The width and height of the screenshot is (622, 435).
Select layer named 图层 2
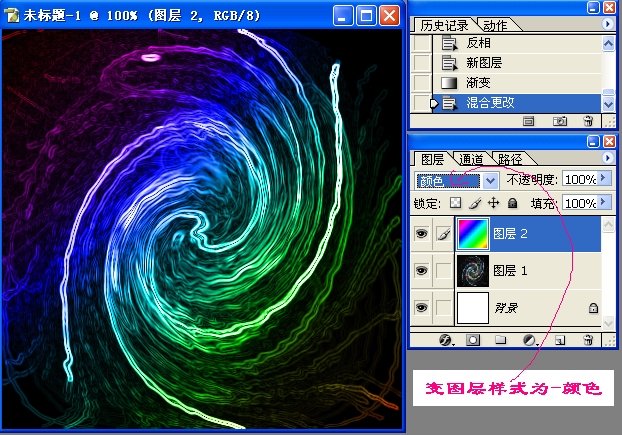(x=510, y=234)
